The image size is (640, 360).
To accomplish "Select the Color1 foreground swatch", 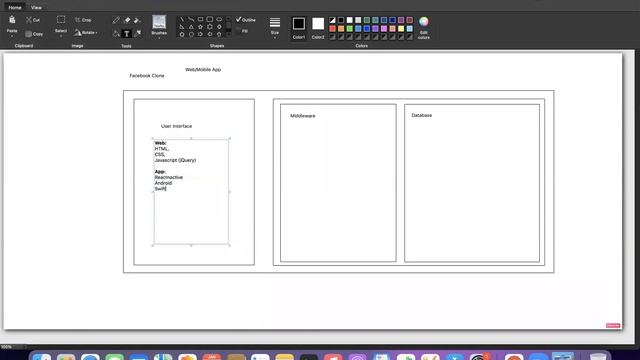I will (x=299, y=24).
